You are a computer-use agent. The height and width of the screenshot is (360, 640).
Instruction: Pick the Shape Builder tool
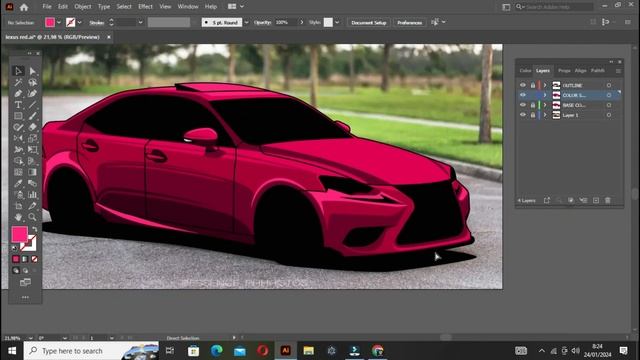(18, 161)
